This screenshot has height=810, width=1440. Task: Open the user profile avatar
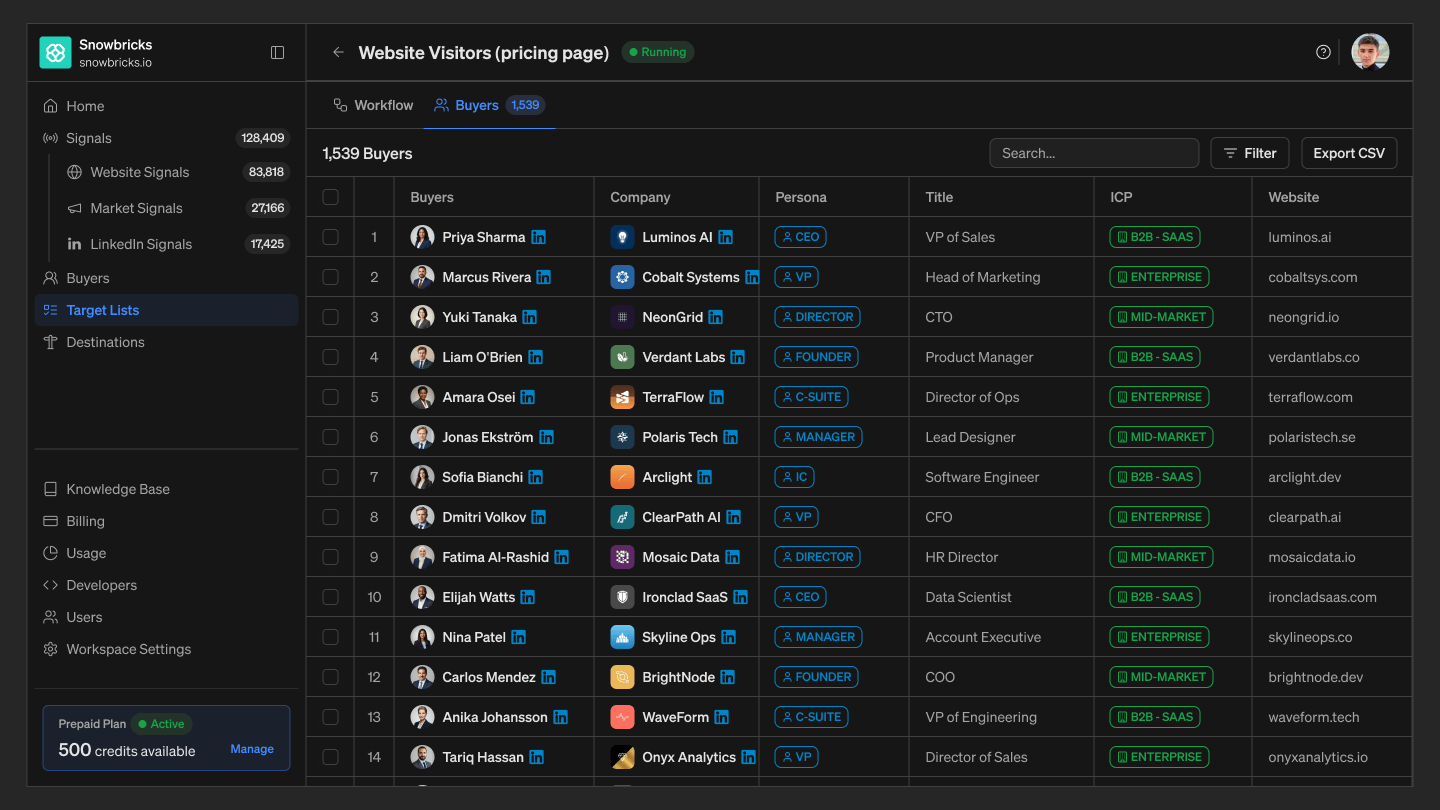pos(1370,52)
